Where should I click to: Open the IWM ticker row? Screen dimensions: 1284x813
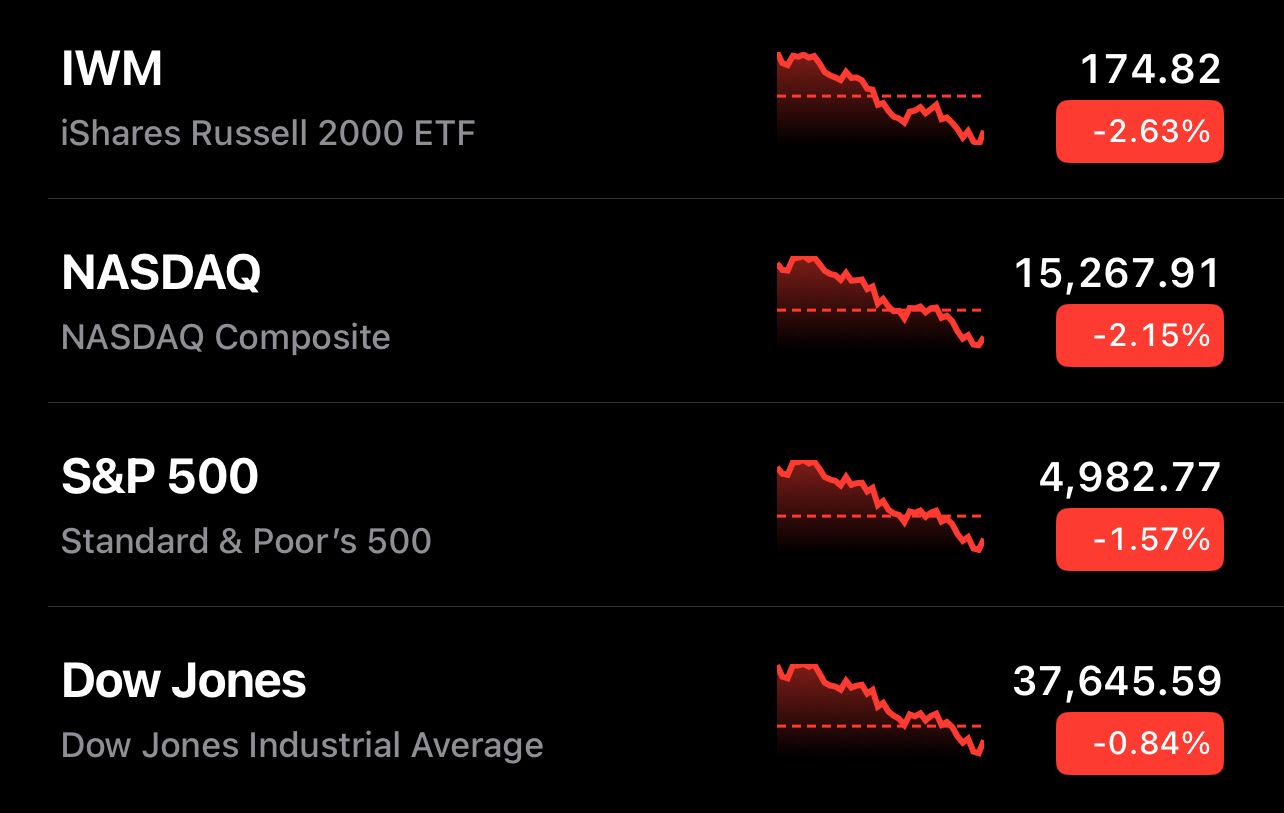(x=642, y=99)
